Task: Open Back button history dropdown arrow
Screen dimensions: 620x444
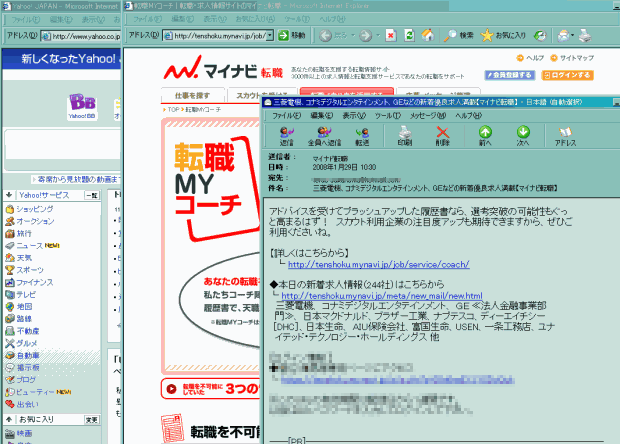Action: tap(353, 36)
